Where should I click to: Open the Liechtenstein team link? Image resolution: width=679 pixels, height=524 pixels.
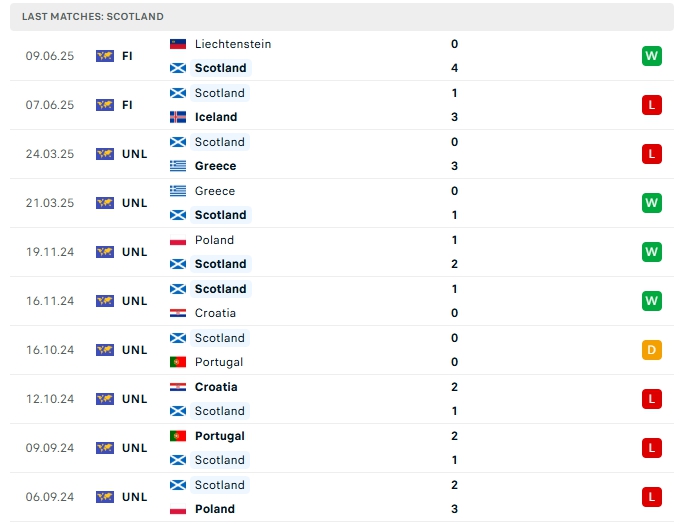click(233, 44)
